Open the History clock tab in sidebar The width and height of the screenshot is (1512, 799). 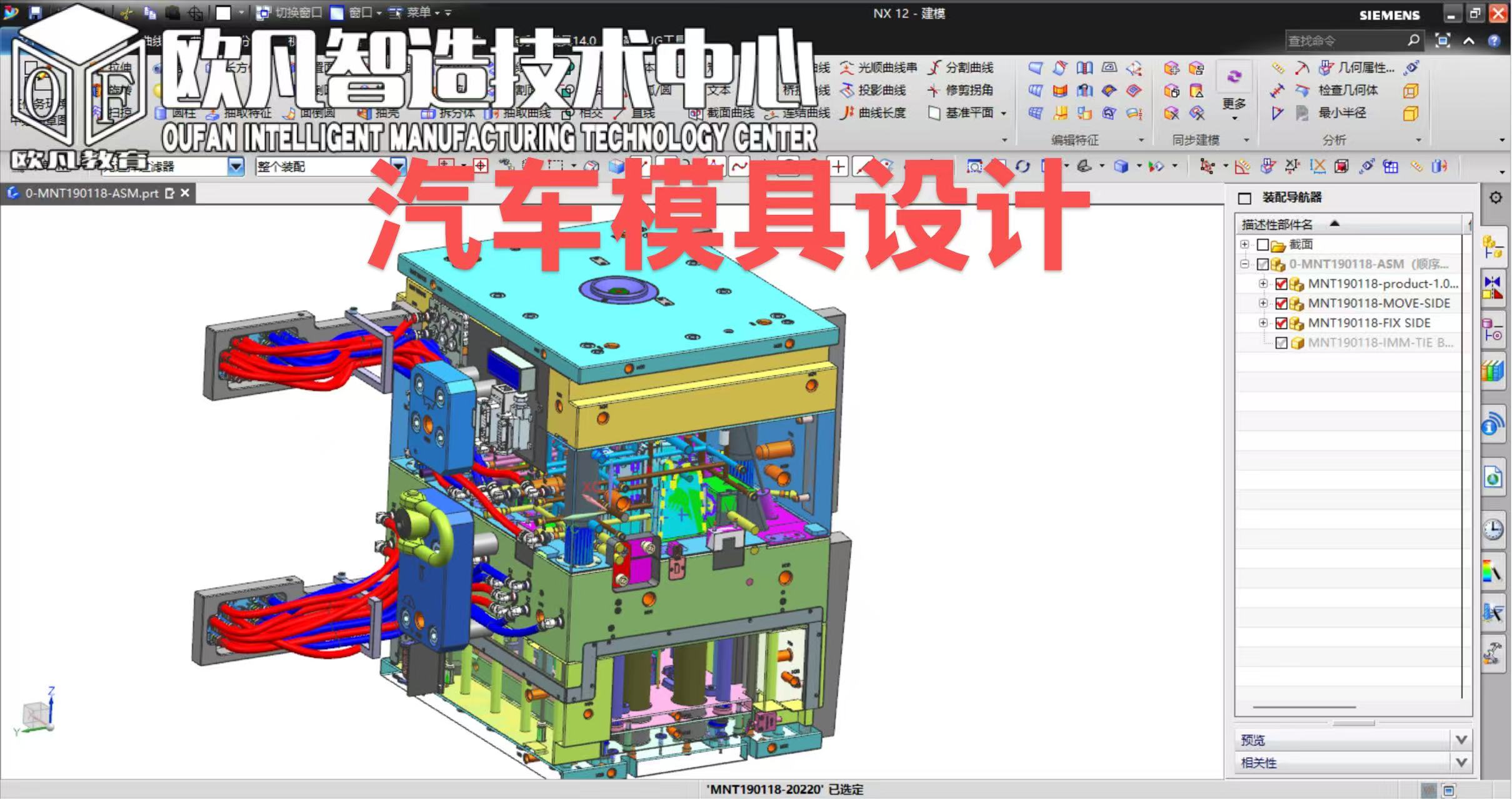click(x=1493, y=529)
